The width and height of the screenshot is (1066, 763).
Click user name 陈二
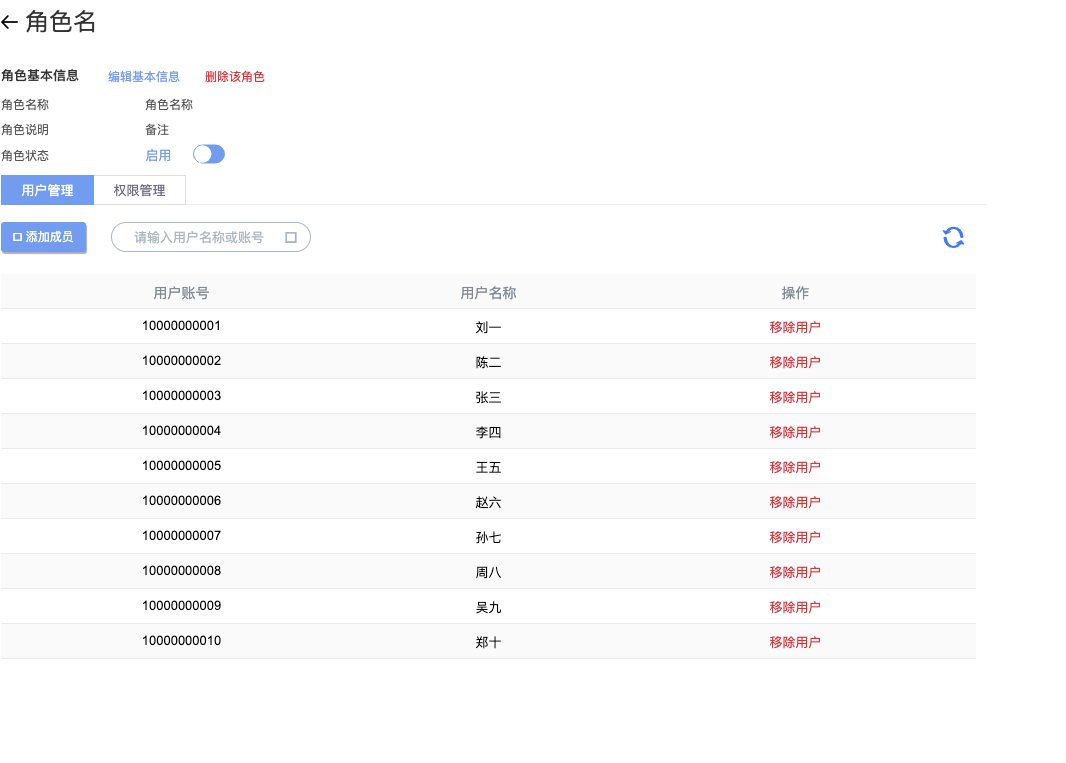488,363
